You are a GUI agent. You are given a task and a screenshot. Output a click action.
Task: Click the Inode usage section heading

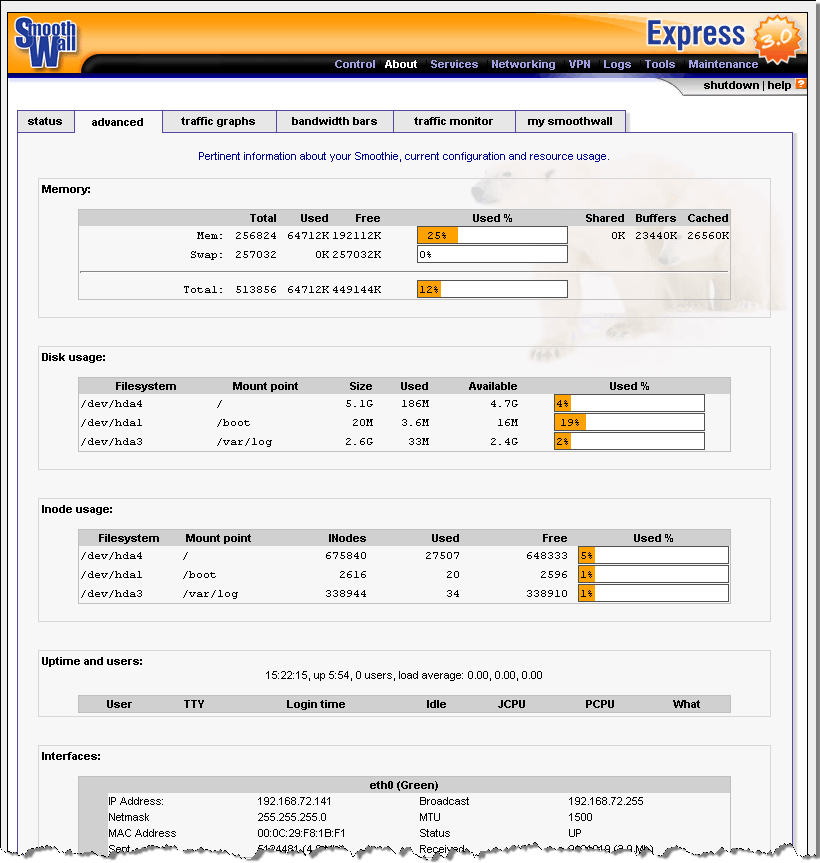pos(76,509)
